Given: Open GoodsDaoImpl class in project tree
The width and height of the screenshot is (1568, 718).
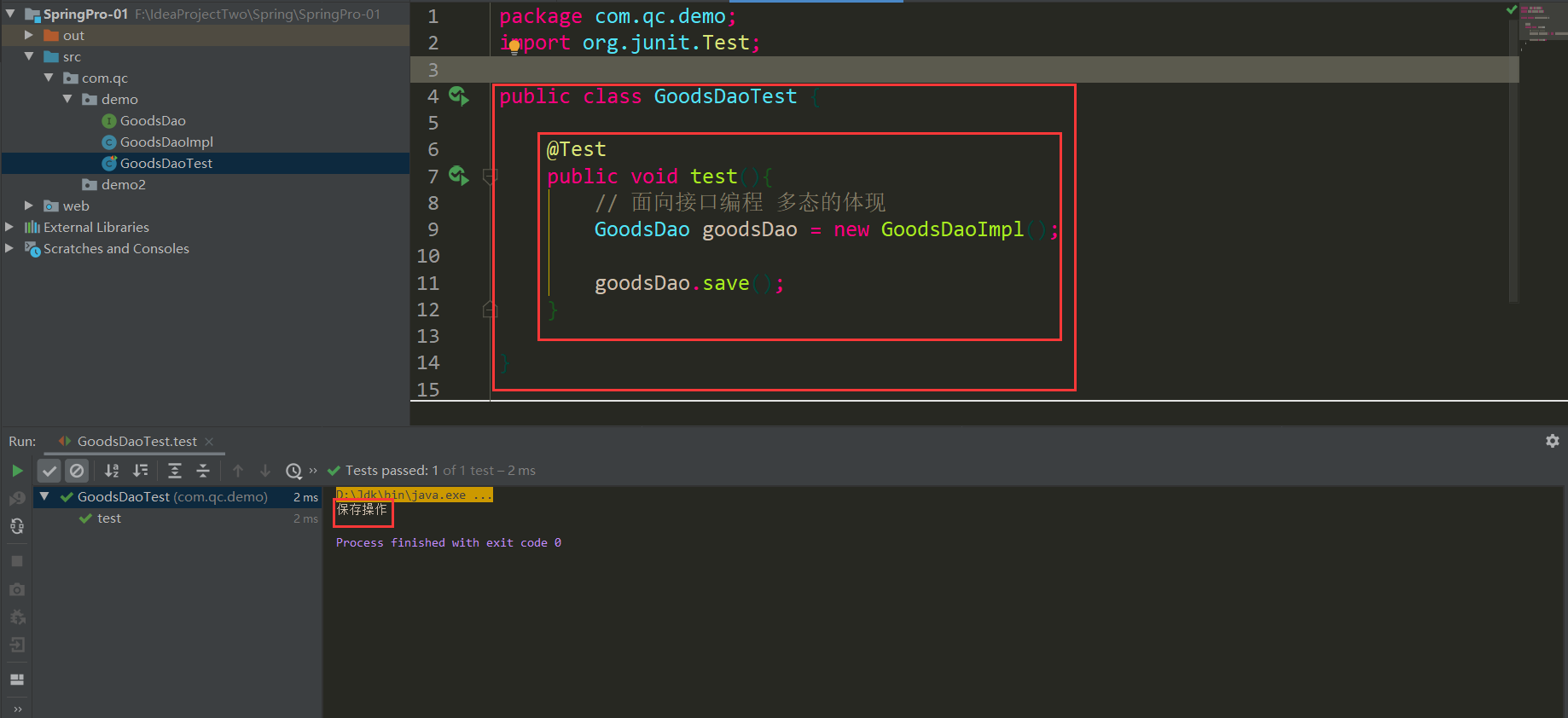Looking at the screenshot, I should (166, 142).
